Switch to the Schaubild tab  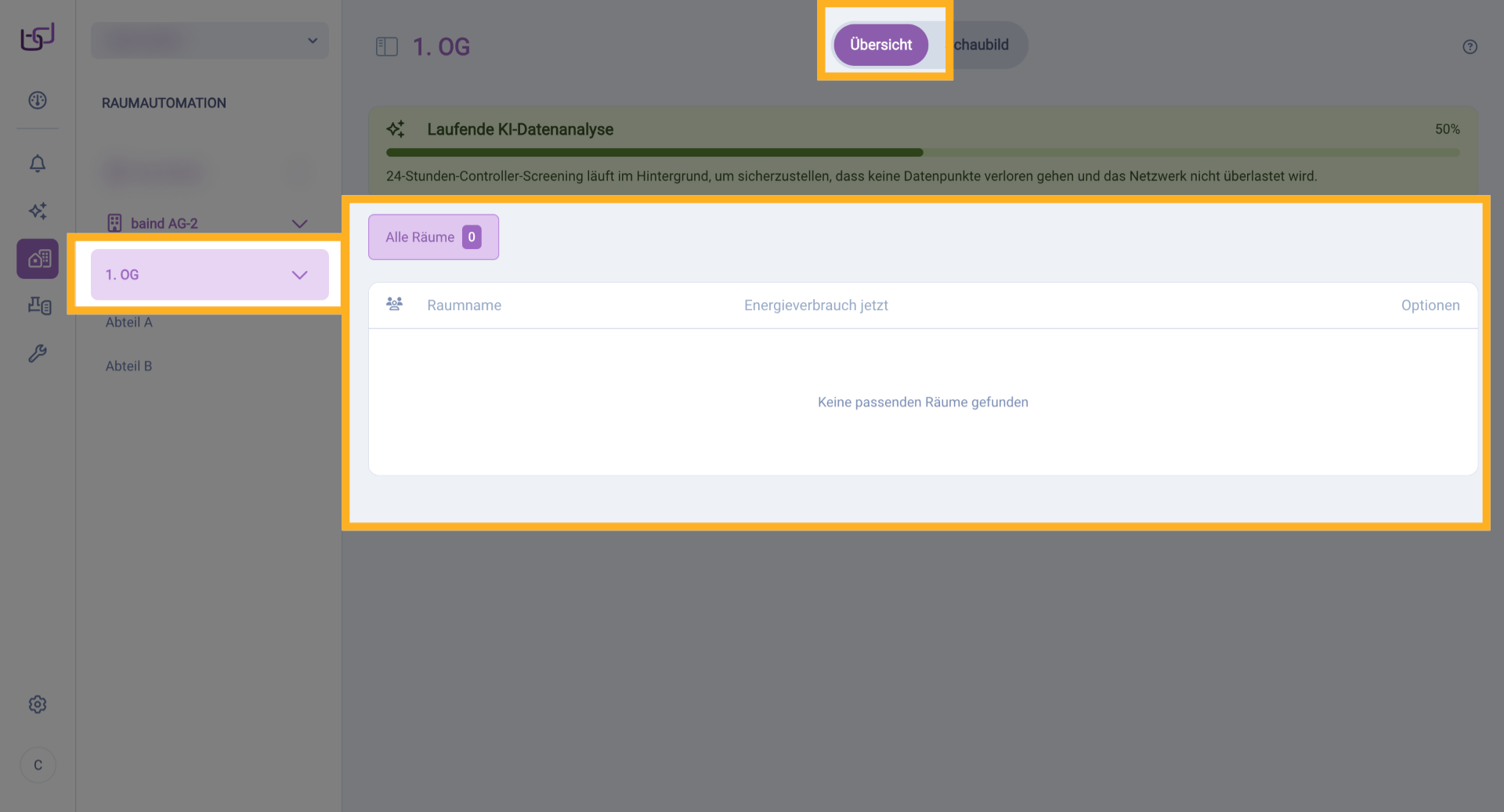[982, 45]
